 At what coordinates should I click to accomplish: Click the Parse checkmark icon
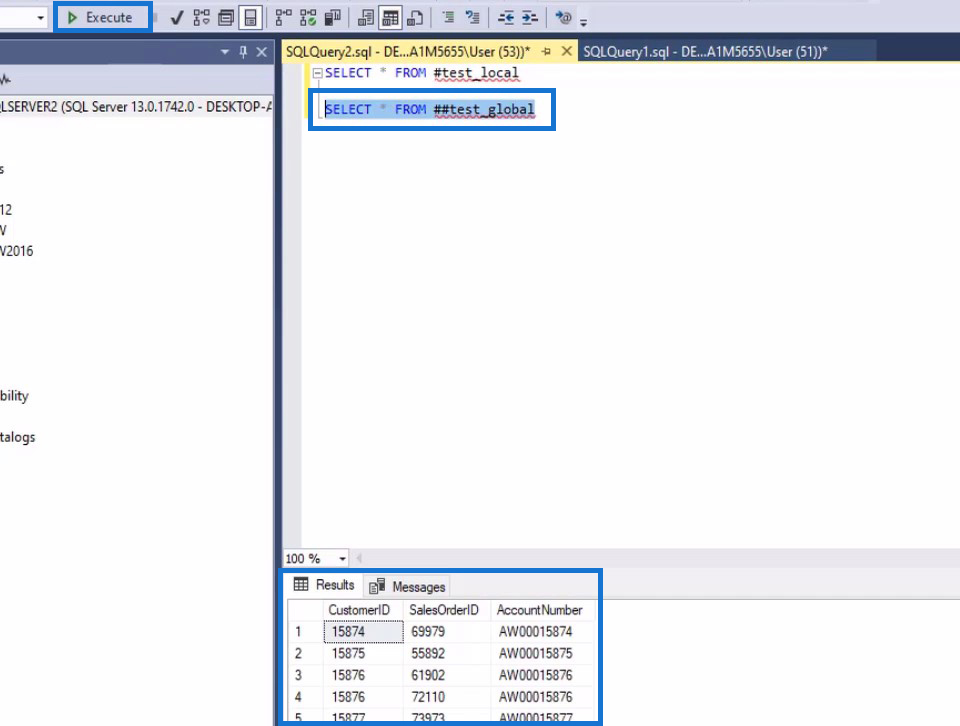click(x=177, y=18)
